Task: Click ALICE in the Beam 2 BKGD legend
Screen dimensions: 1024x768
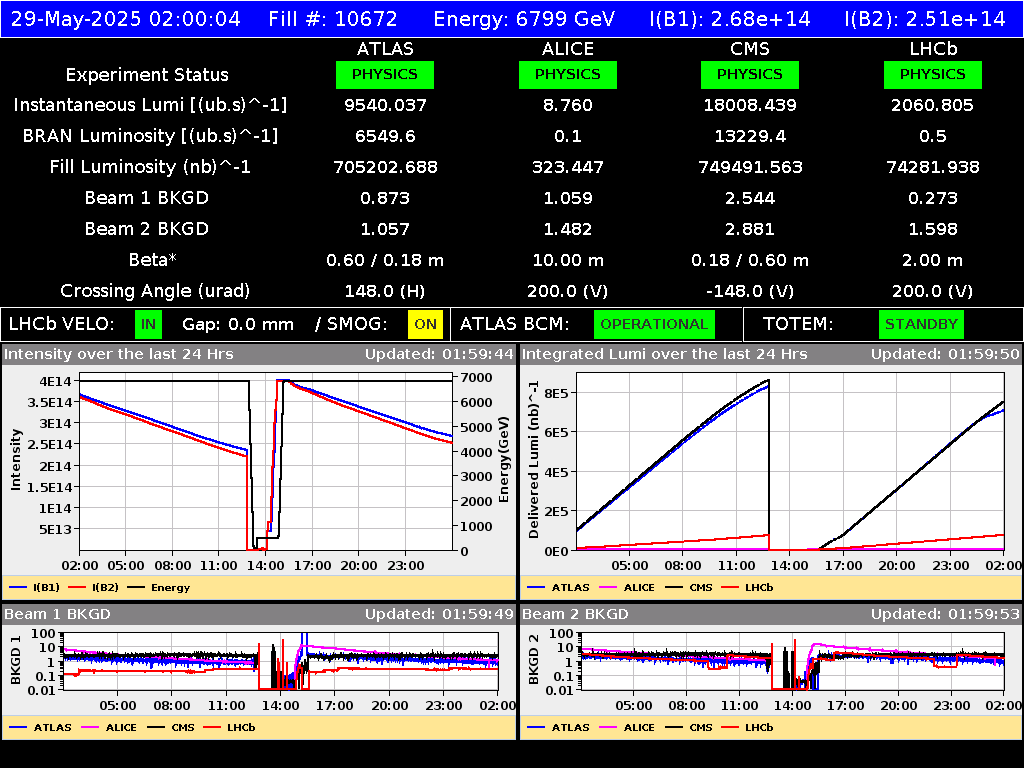Action: [639, 728]
